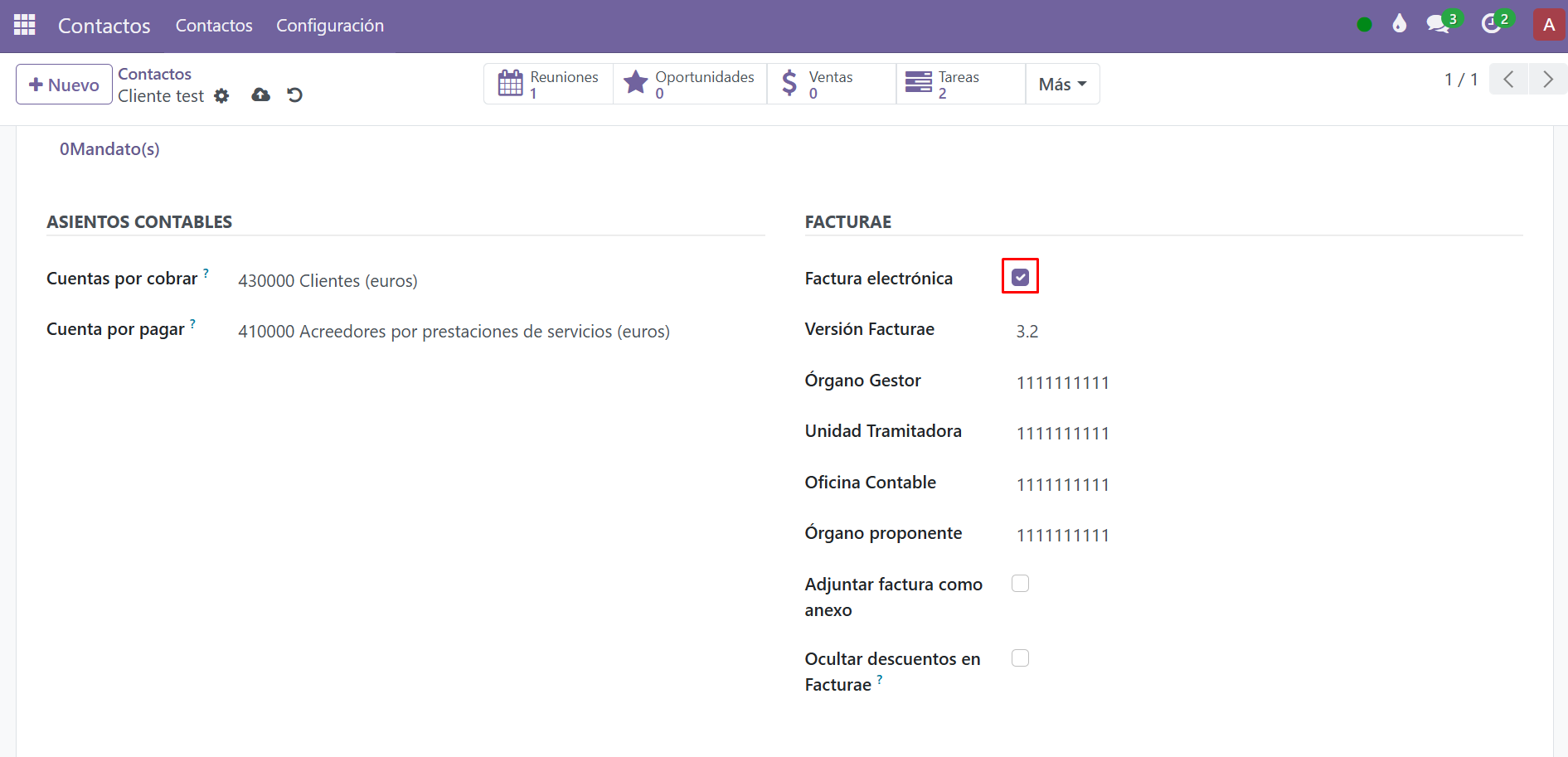
Task: Open Reuniones calendar smart button
Action: click(x=548, y=84)
